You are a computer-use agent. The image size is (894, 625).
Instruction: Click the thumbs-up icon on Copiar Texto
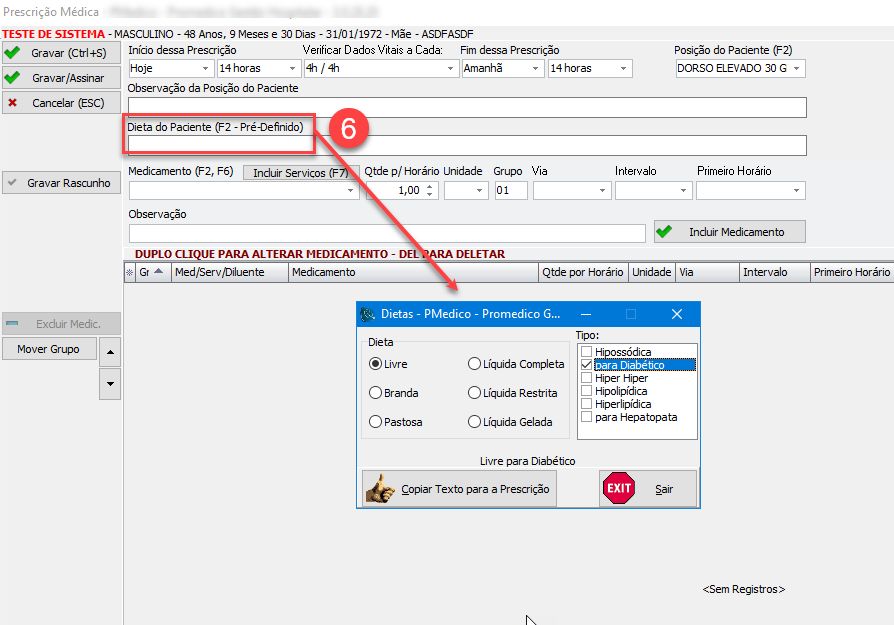(380, 489)
